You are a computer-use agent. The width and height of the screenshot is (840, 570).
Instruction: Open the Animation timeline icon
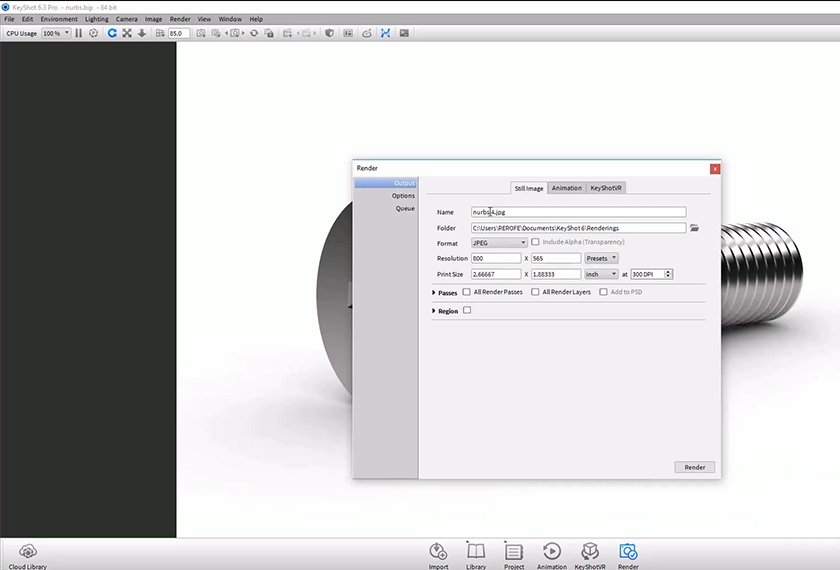(x=551, y=551)
